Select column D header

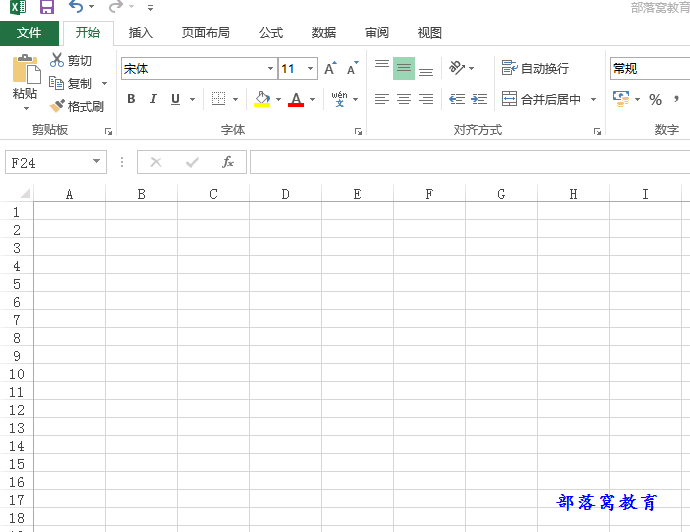(x=286, y=194)
